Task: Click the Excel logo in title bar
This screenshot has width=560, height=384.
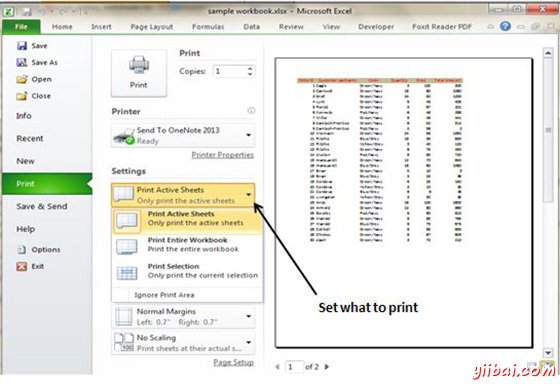Action: tap(9, 11)
